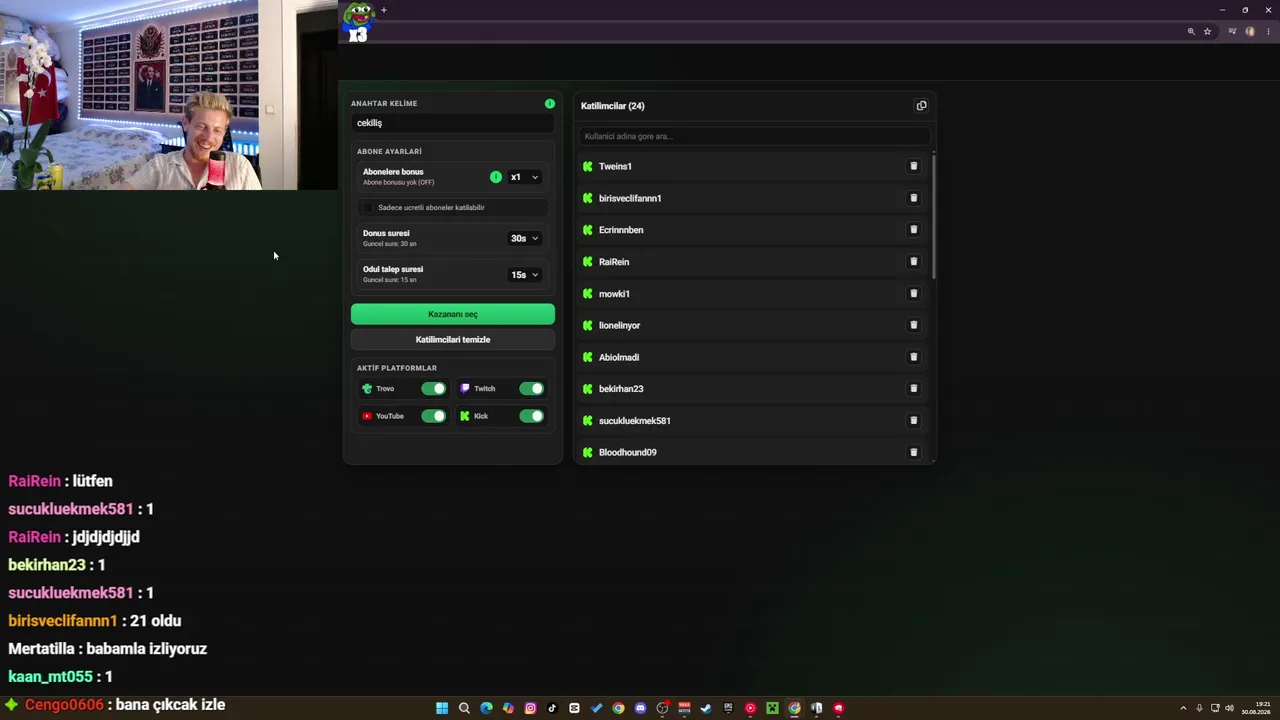Open Chrome's three-dot menu
The width and height of the screenshot is (1280, 720).
[1268, 32]
